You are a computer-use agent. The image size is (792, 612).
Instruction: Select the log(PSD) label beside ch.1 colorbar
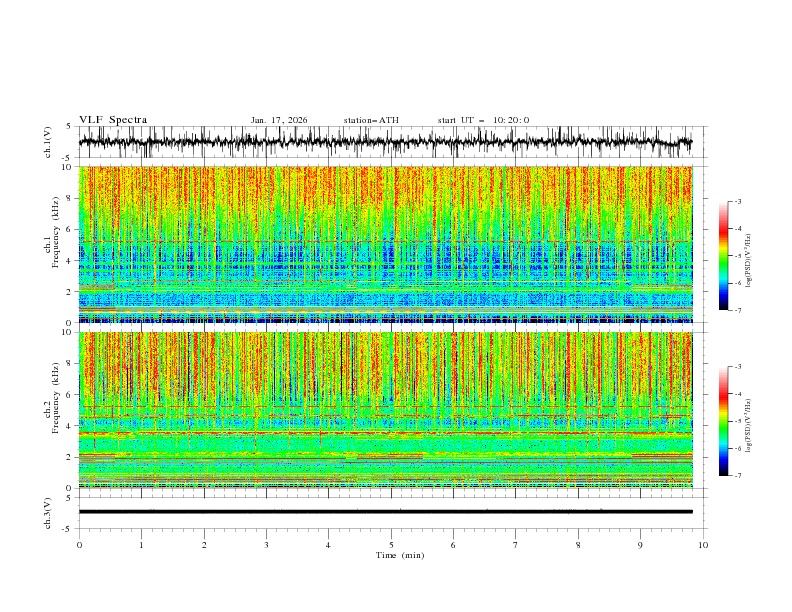pyautogui.click(x=749, y=261)
